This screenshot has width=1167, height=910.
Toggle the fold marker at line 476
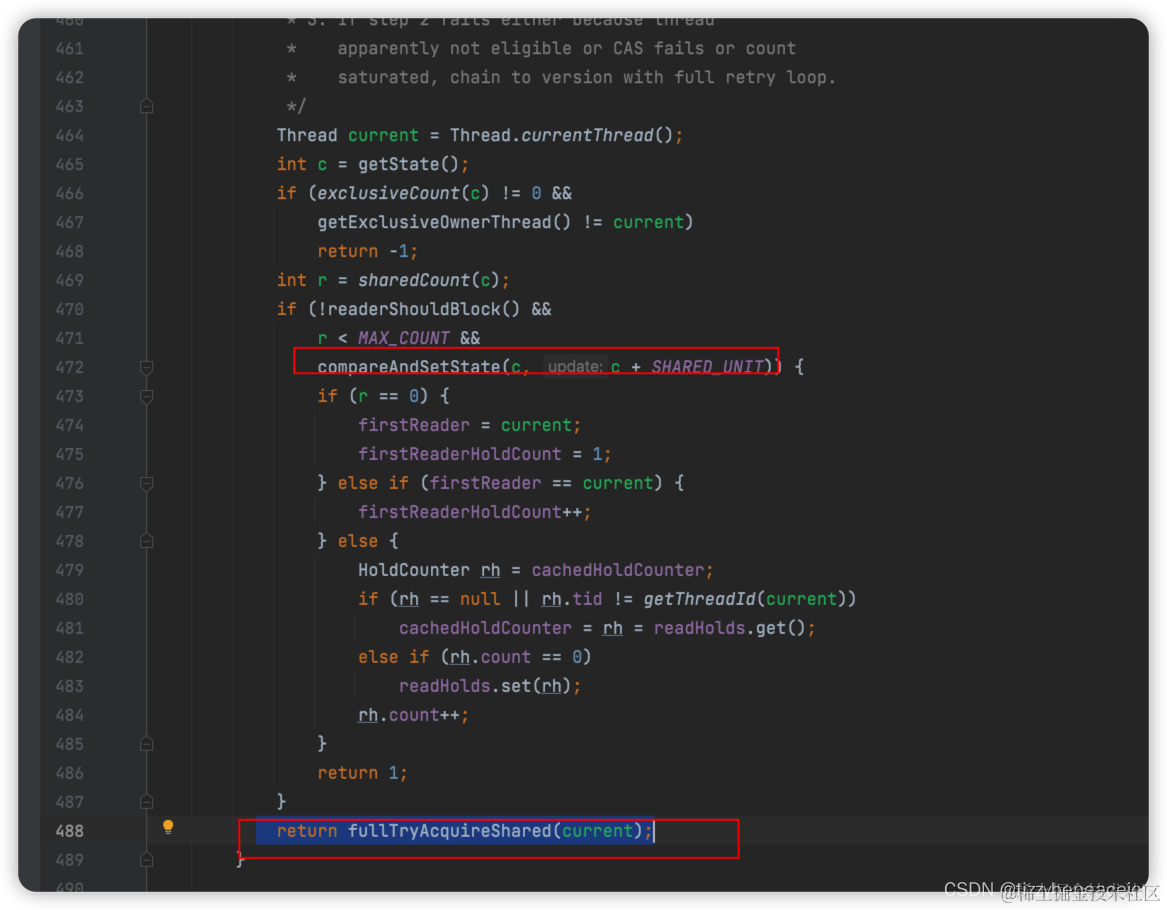(147, 483)
